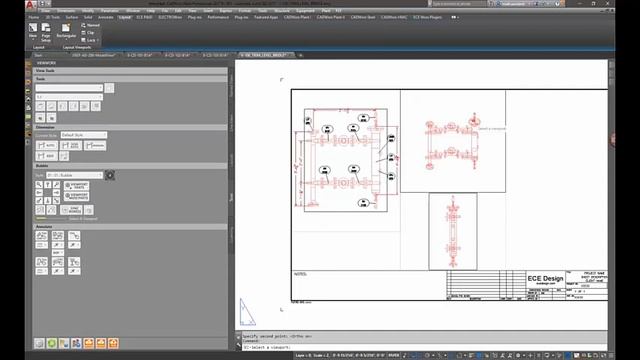Click the green circle icon at panel bottom
Image resolution: width=640 pixels, height=360 pixels.
51,343
